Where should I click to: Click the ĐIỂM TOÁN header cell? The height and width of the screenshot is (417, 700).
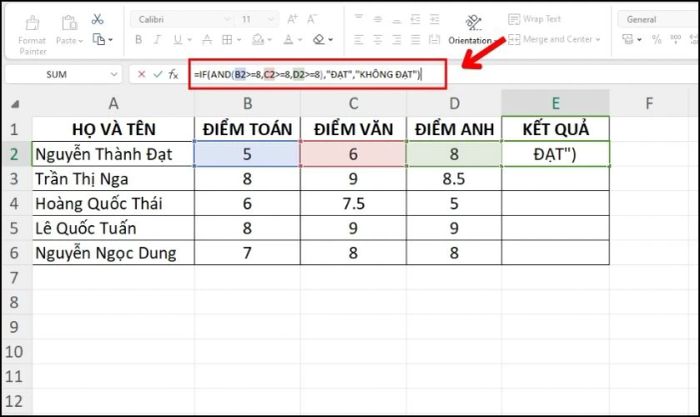pyautogui.click(x=247, y=129)
